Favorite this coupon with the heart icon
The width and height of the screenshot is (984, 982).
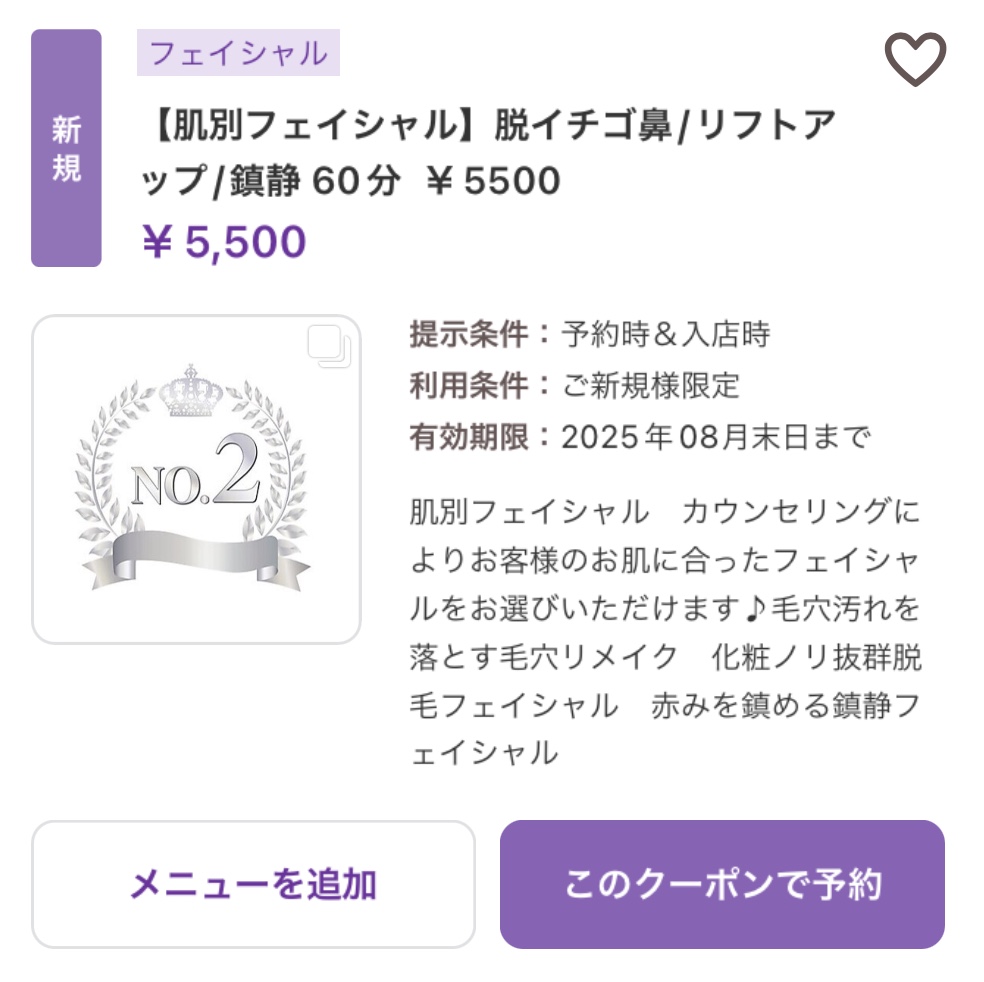click(915, 59)
